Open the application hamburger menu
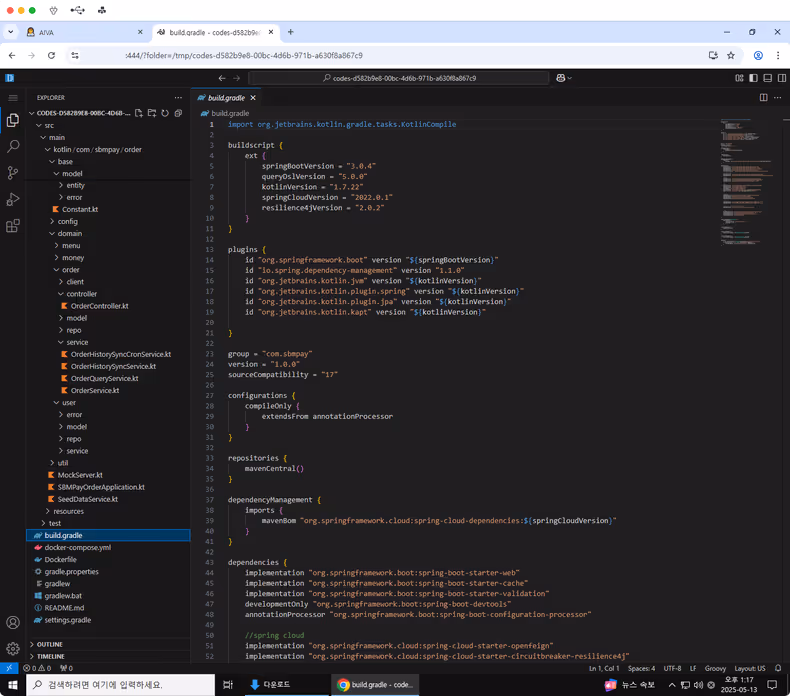 [13, 98]
